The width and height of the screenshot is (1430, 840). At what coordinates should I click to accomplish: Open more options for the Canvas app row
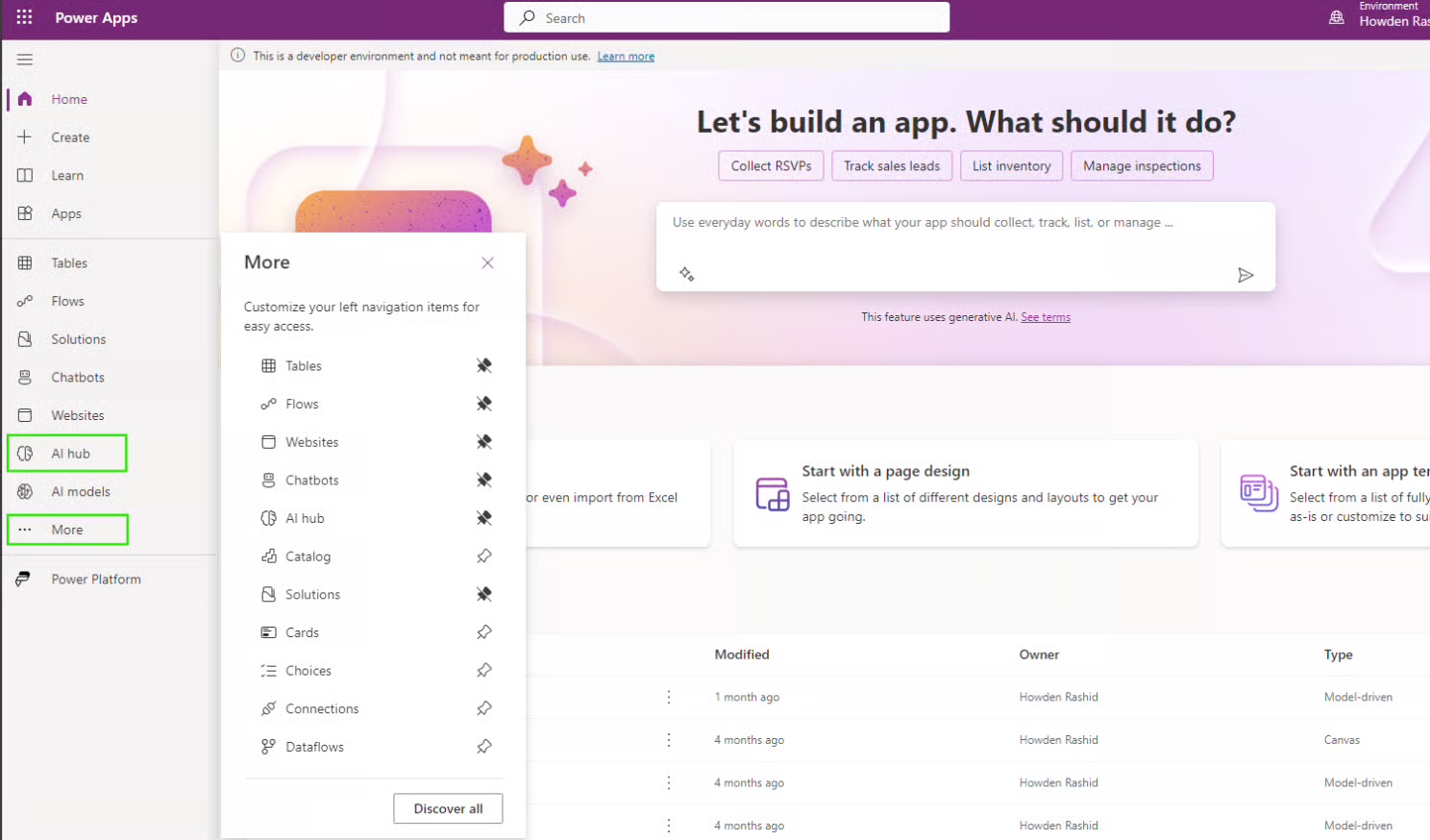669,740
